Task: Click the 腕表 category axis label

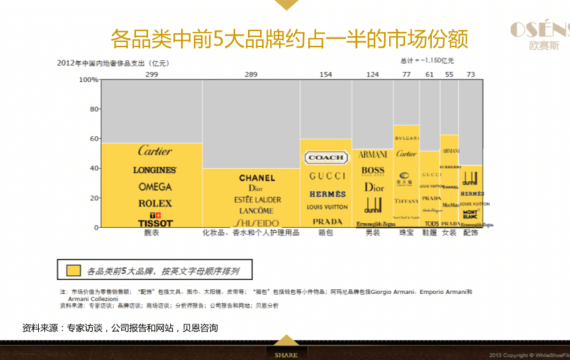Action: [152, 233]
